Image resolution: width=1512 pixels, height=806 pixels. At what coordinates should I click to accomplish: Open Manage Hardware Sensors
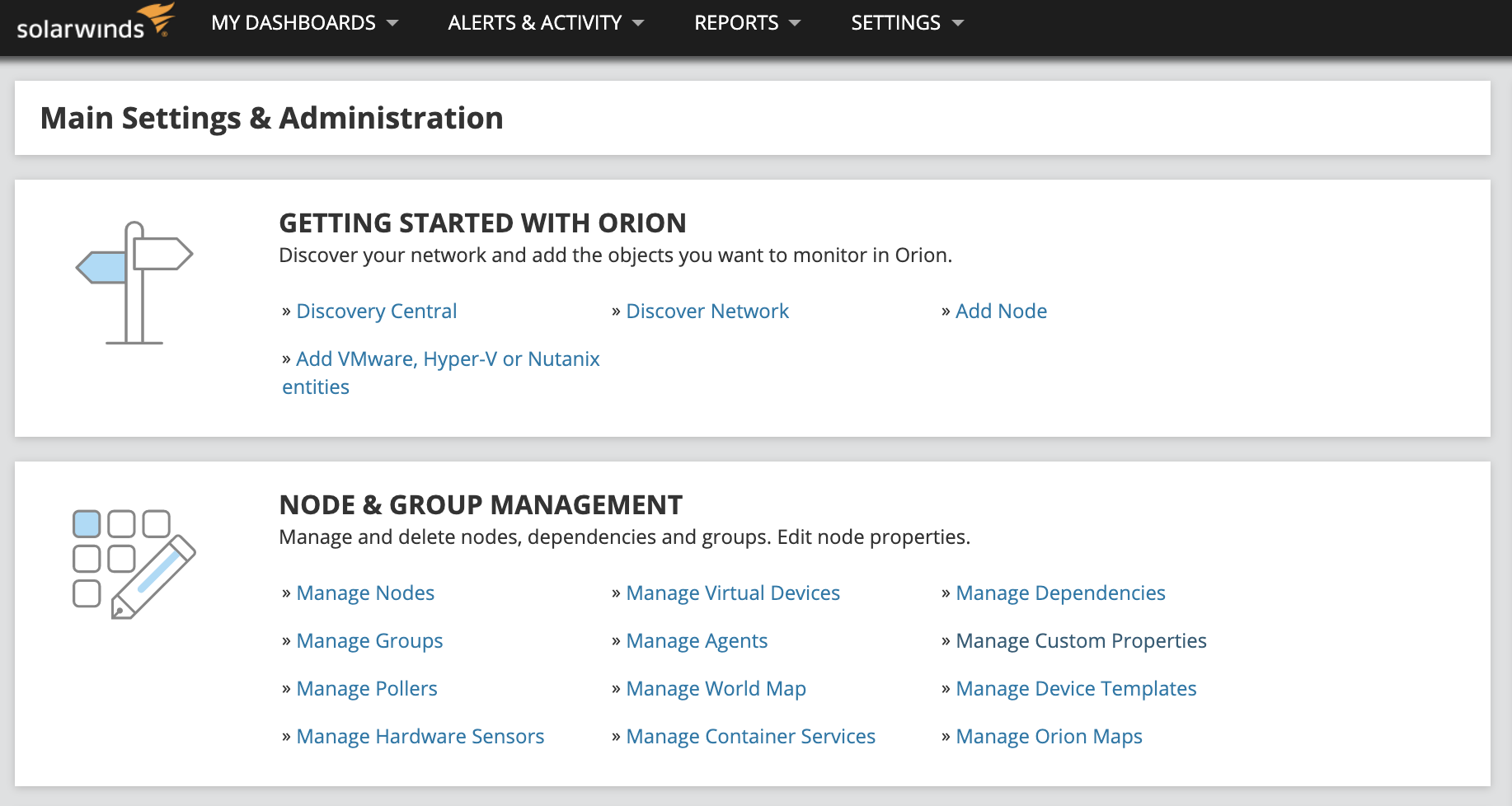click(420, 736)
